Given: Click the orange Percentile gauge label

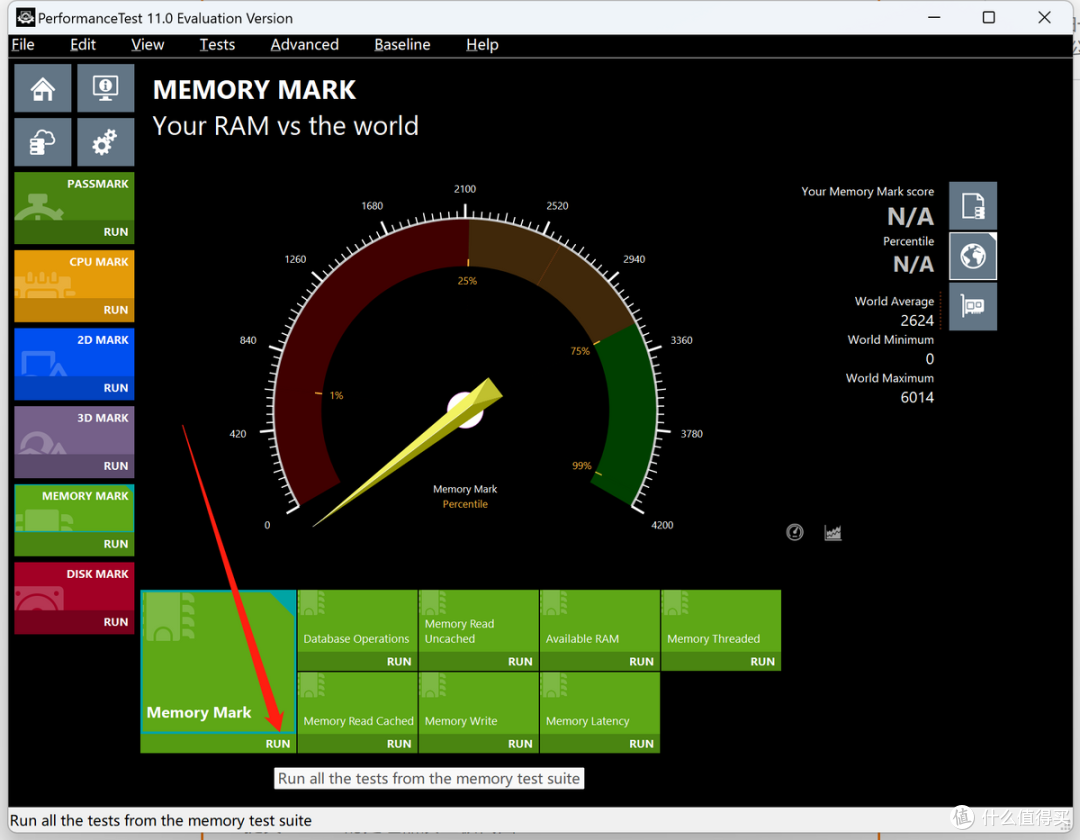Looking at the screenshot, I should pos(465,504).
